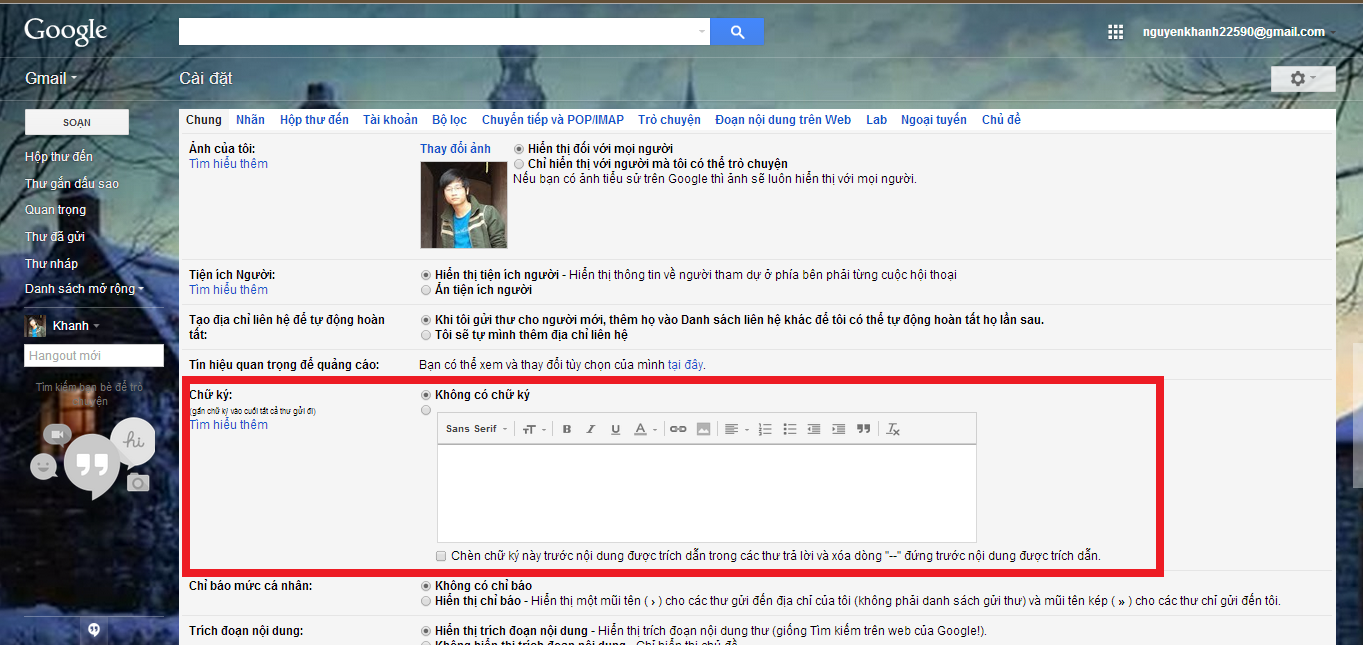Click the Google search button
The height and width of the screenshot is (645, 1363).
(737, 32)
